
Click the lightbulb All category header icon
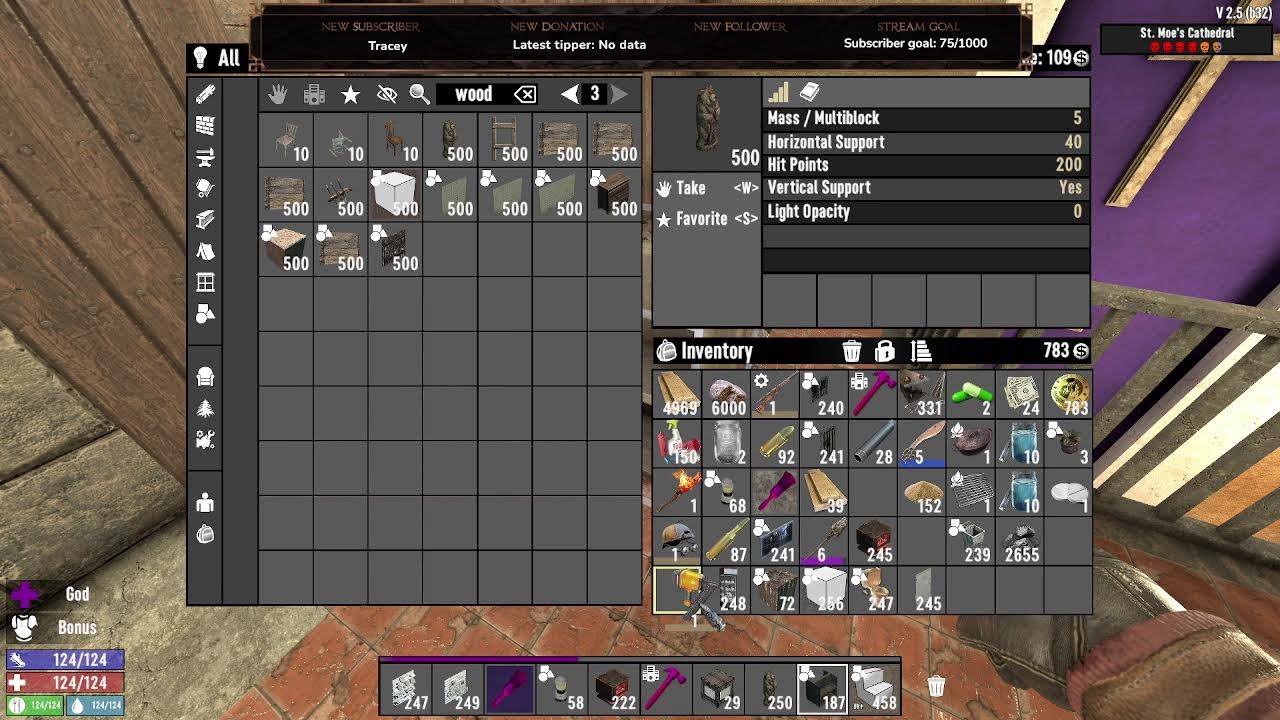[200, 58]
